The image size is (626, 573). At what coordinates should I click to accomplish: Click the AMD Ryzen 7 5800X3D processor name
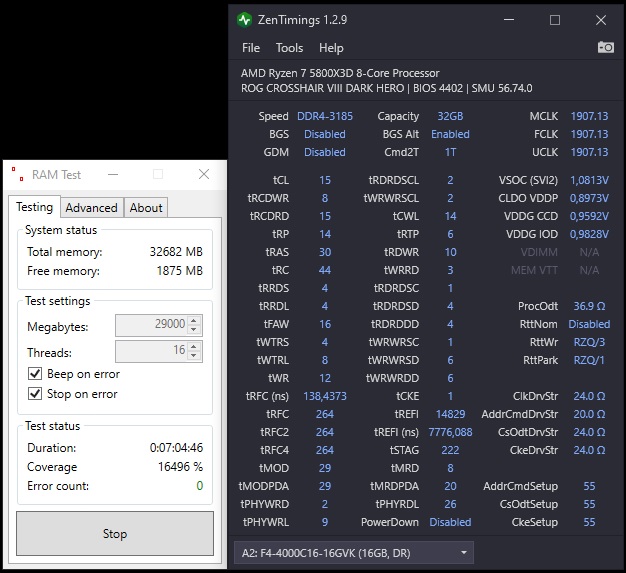pos(340,73)
